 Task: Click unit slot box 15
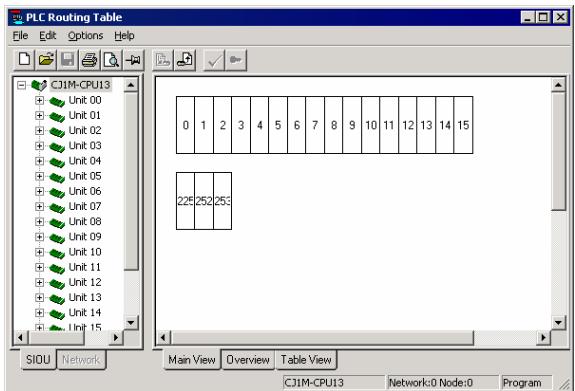[464, 125]
